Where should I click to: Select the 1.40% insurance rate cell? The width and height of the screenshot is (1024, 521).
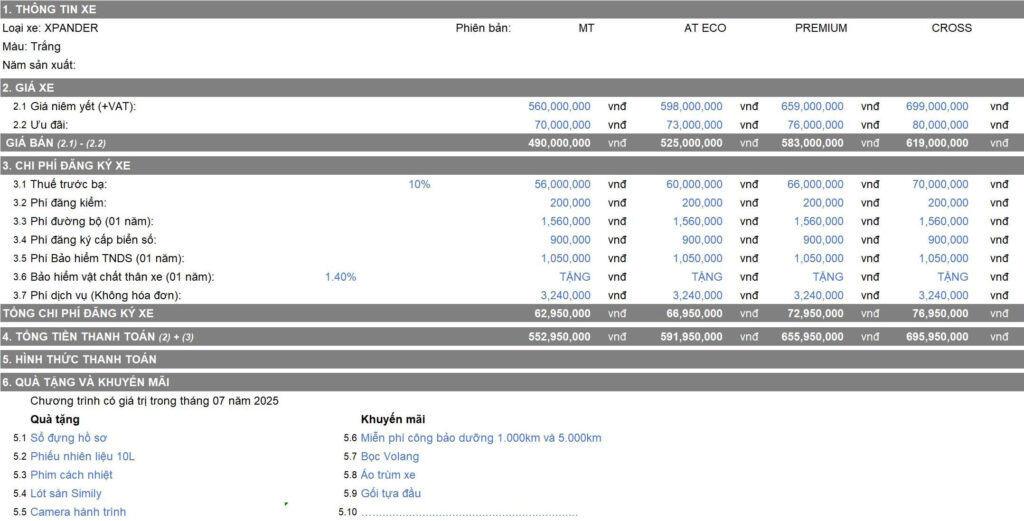340,277
